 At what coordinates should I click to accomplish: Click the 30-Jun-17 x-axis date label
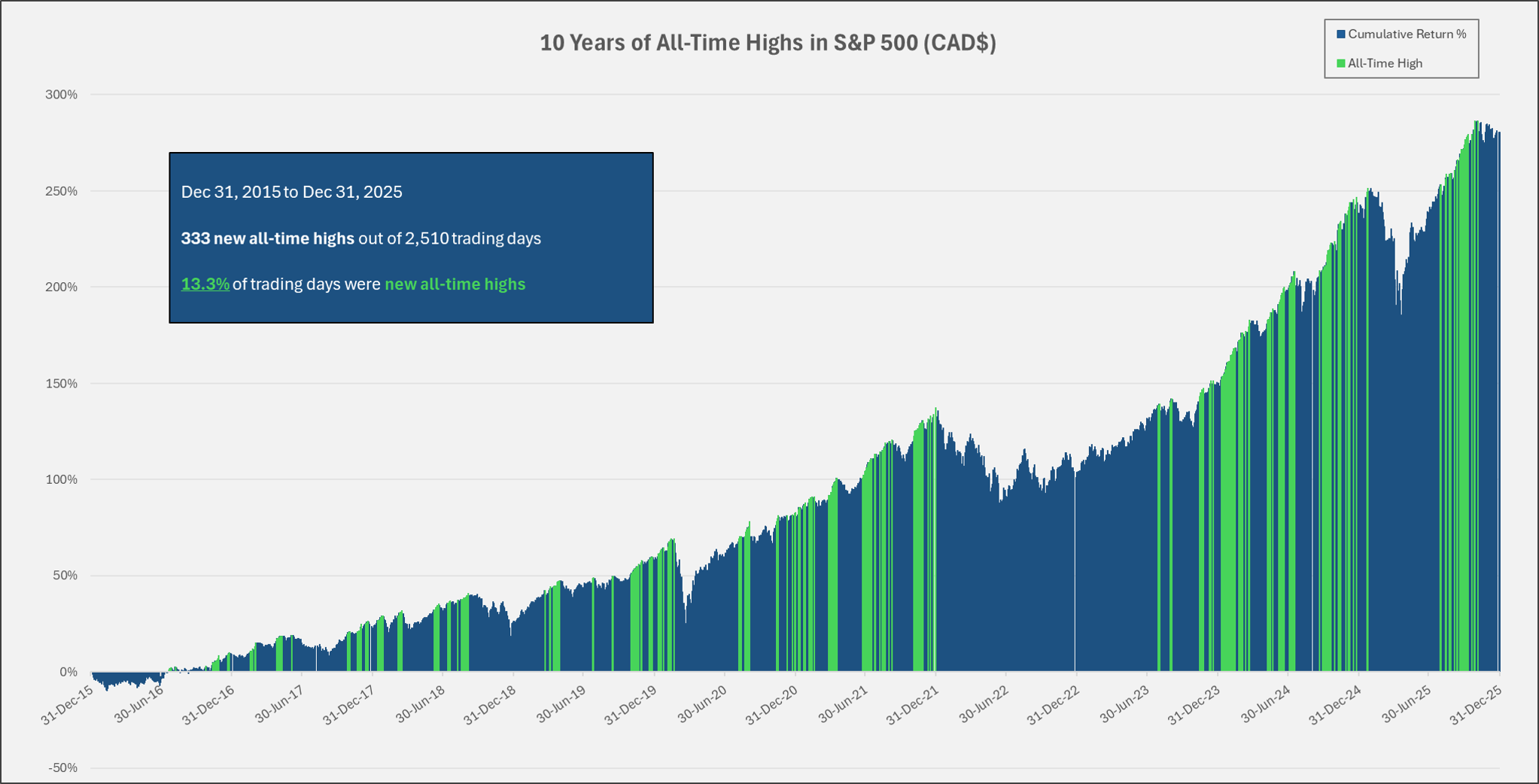click(x=280, y=704)
